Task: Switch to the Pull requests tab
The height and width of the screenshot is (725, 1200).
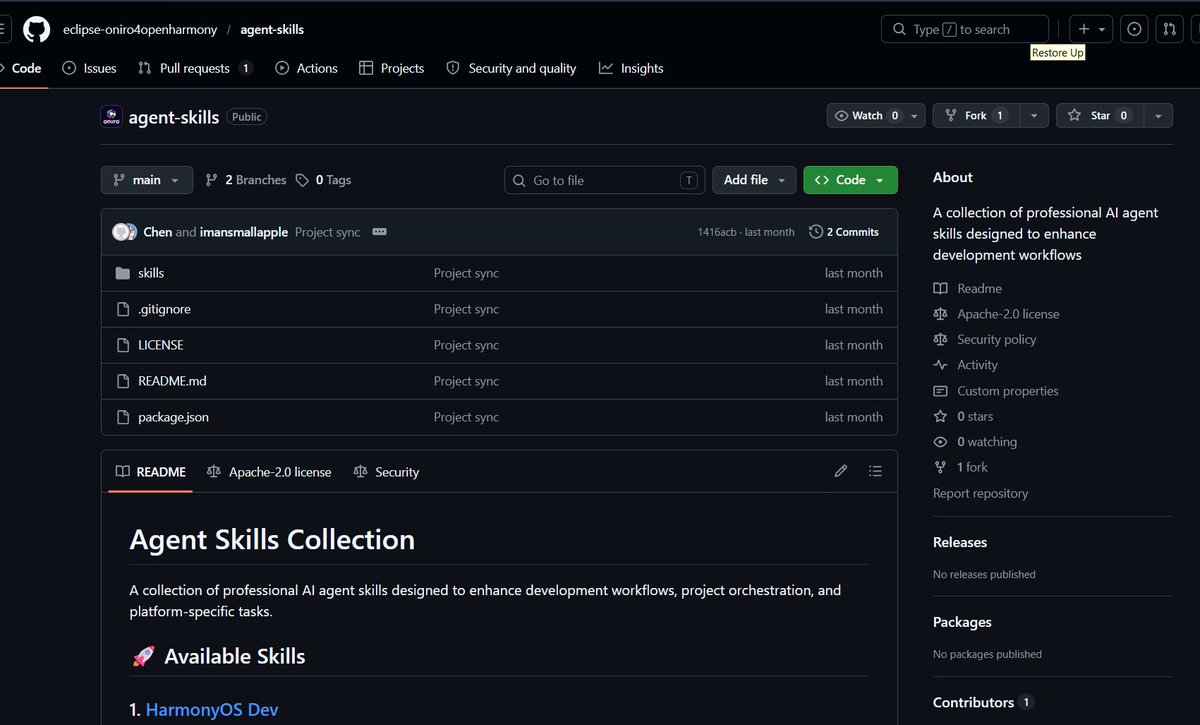Action: pyautogui.click(x=195, y=68)
